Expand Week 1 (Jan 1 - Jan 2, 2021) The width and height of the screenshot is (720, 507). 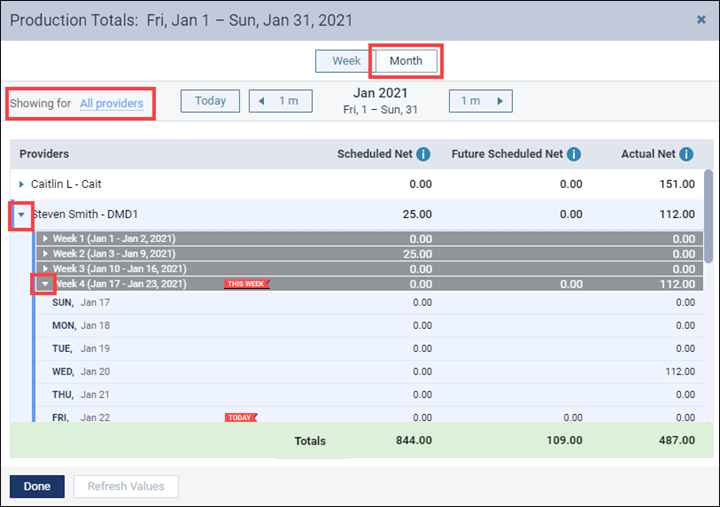click(x=45, y=239)
